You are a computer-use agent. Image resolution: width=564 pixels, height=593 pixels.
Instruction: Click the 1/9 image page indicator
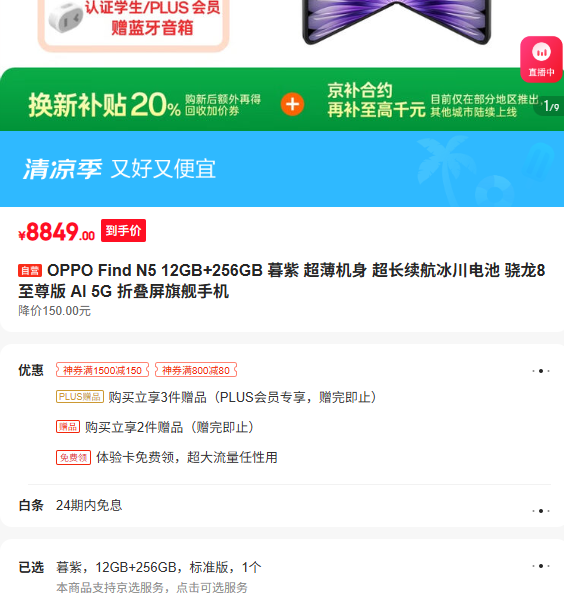550,106
